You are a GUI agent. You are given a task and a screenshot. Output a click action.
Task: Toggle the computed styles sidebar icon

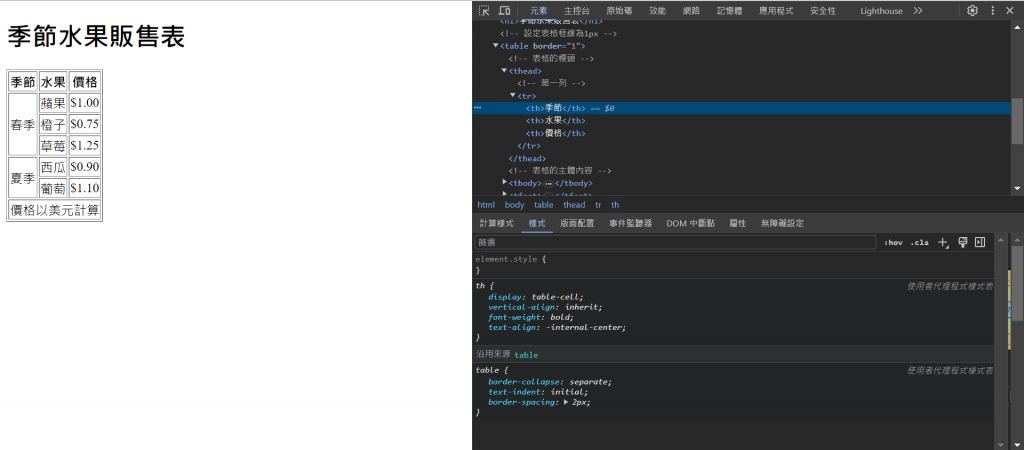(x=980, y=242)
